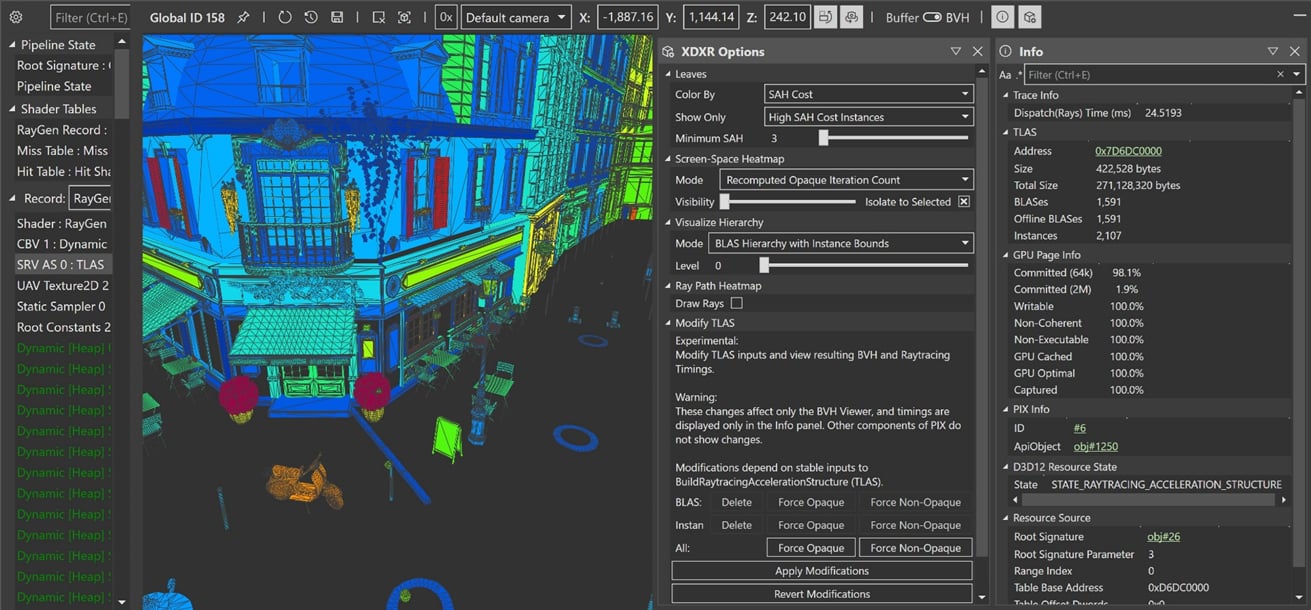
Task: Click the Revert Modifications button
Action: (822, 594)
